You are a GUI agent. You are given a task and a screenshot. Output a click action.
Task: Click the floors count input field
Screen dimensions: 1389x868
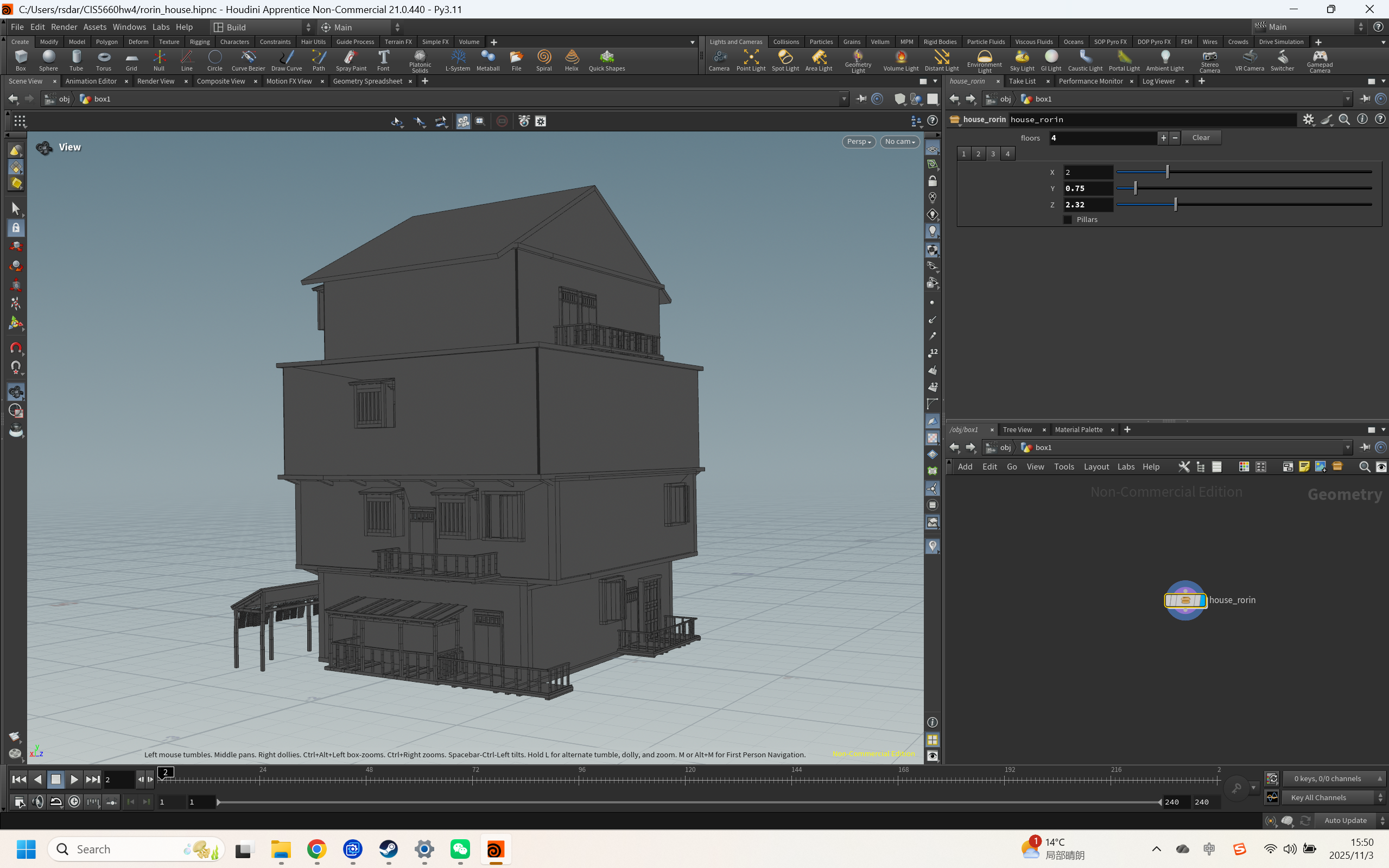tap(1103, 138)
